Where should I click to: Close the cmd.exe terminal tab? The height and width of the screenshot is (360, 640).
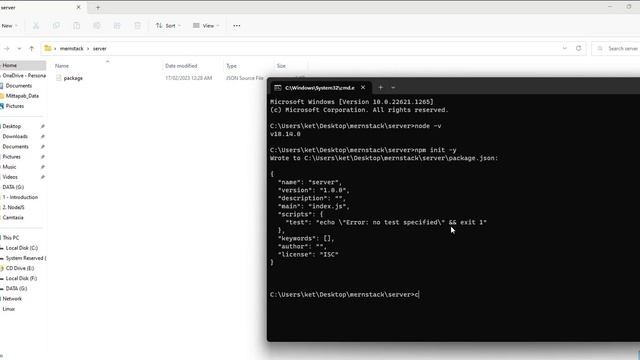pos(363,87)
